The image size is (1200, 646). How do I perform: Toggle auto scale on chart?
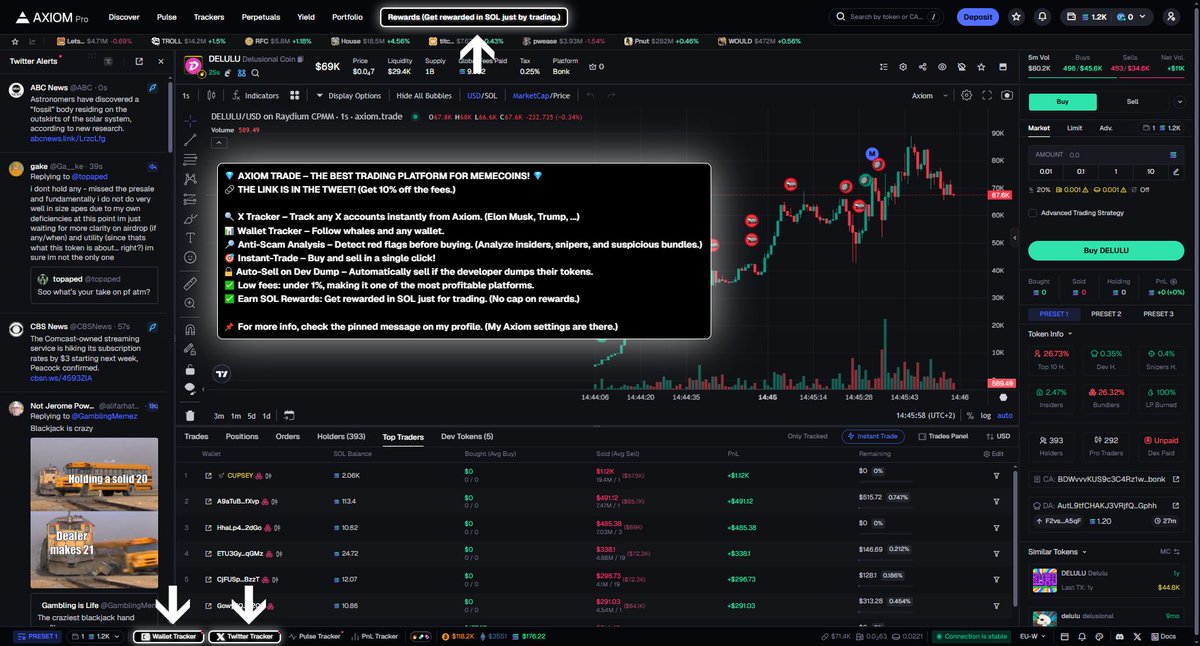(1005, 415)
